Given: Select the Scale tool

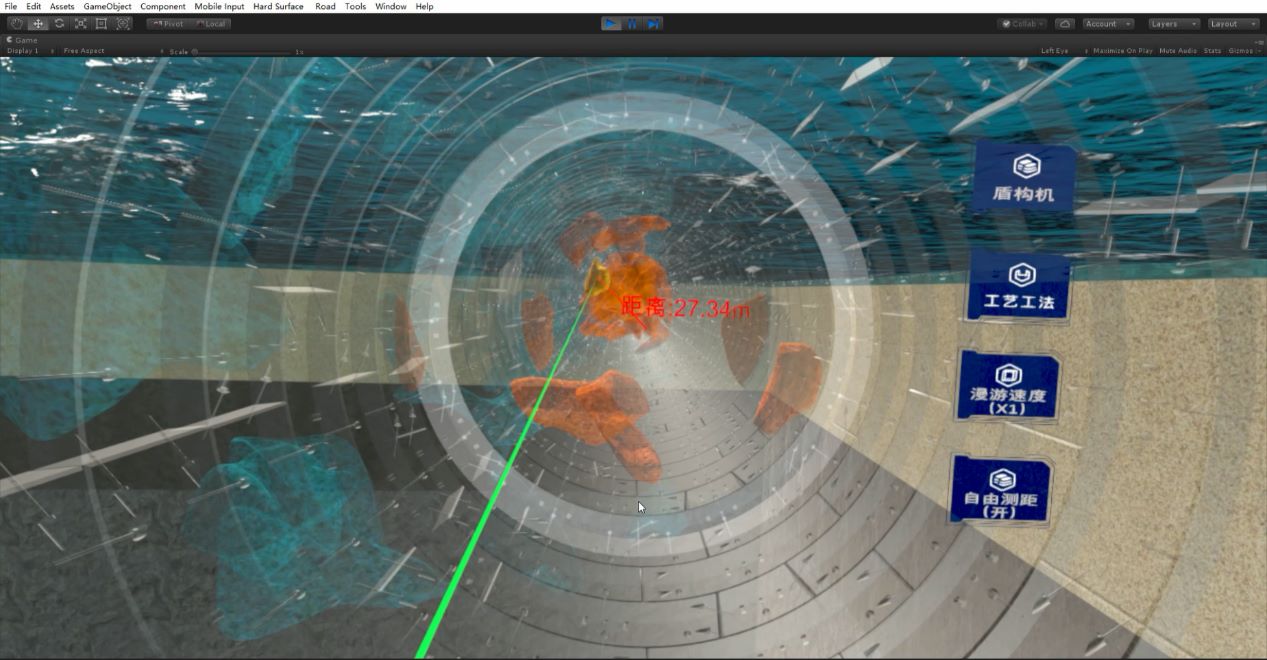Looking at the screenshot, I should [x=80, y=23].
